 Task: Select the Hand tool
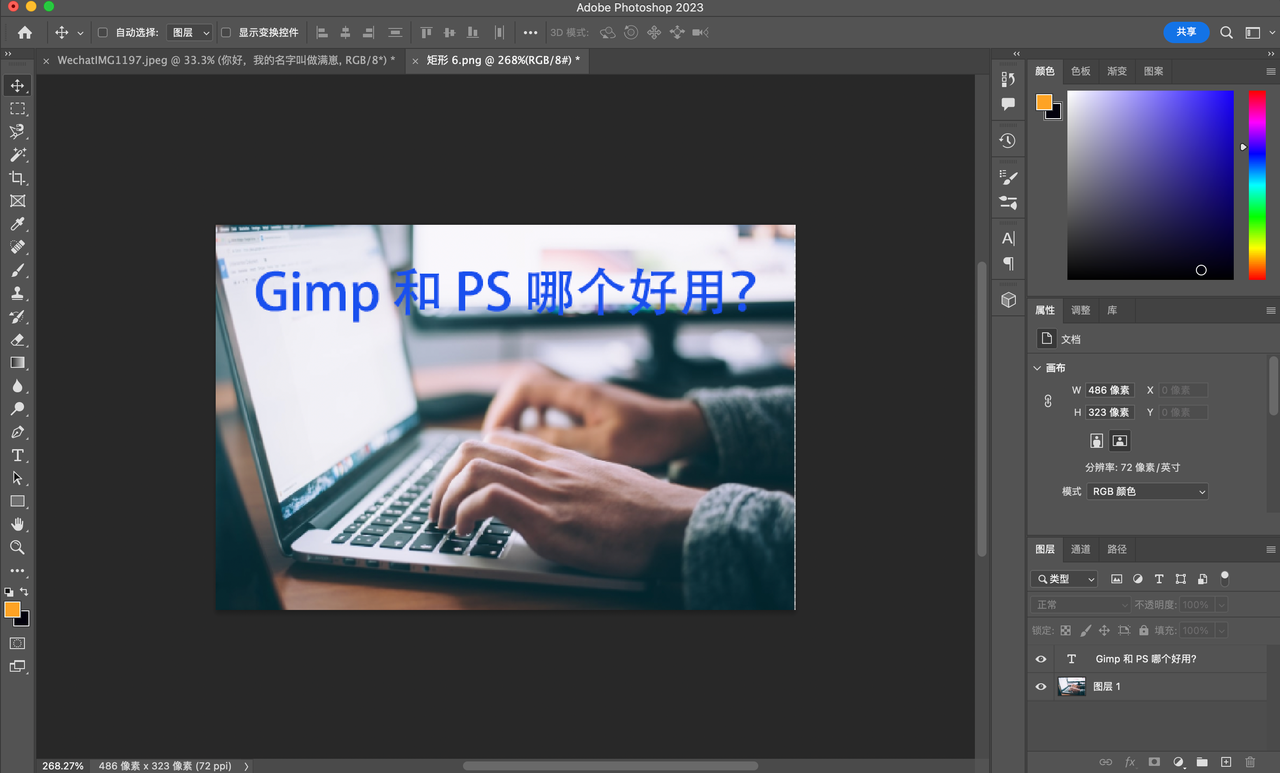point(17,524)
